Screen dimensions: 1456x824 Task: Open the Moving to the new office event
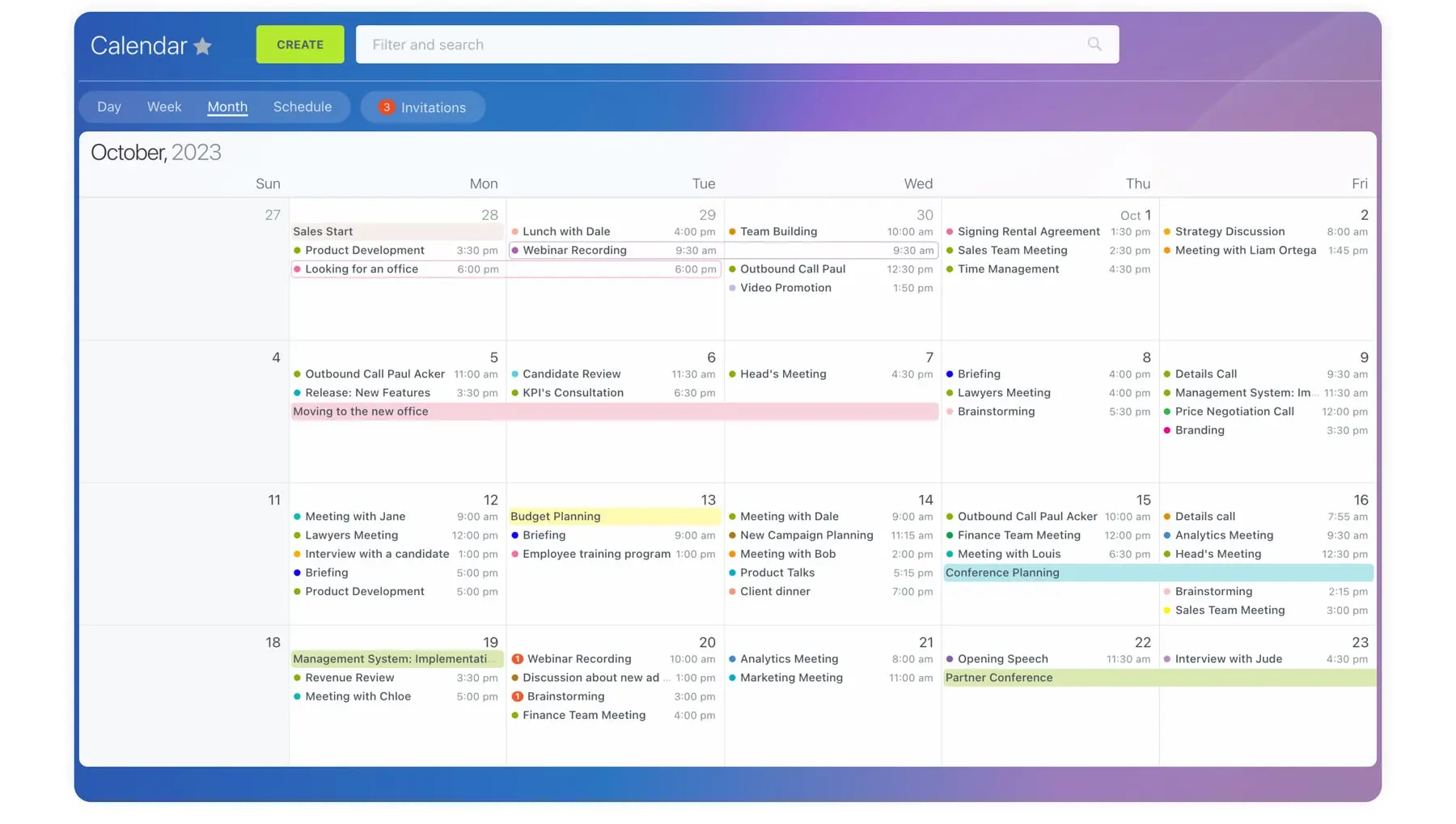[615, 412]
